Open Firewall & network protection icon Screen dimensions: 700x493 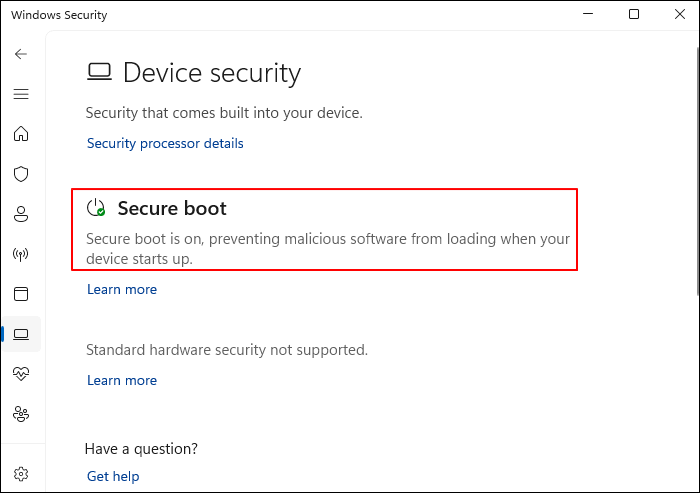point(21,254)
